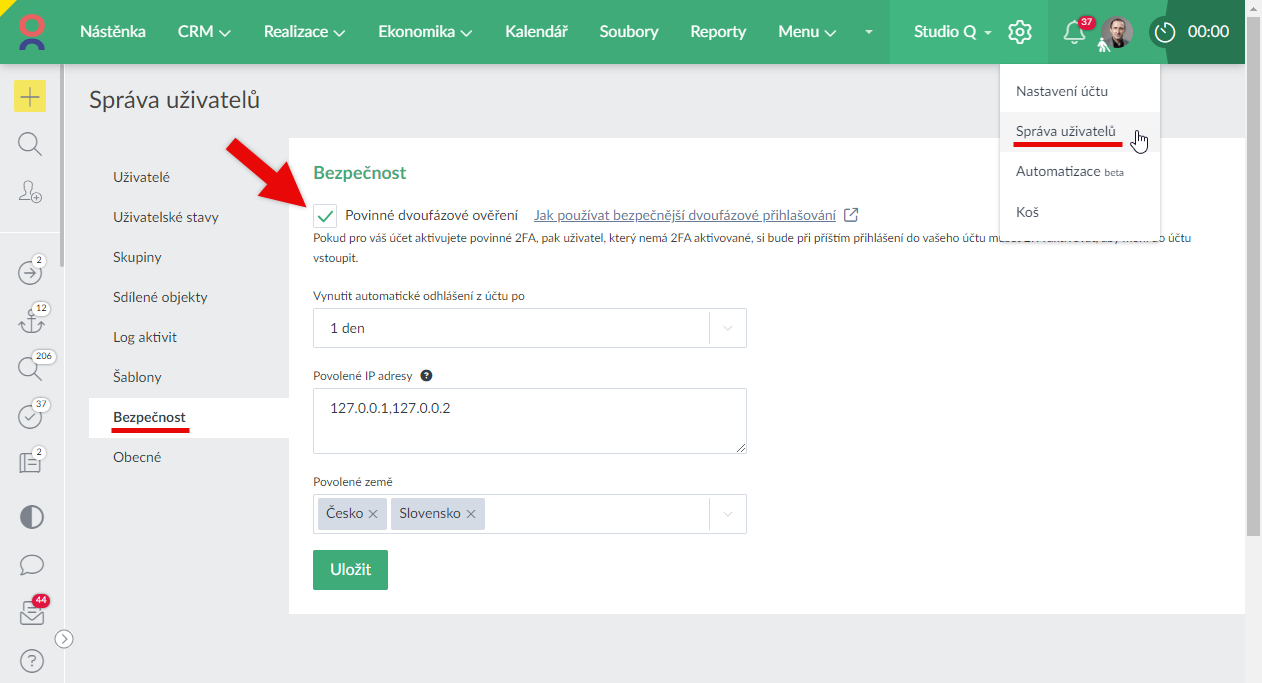The image size is (1262, 683).
Task: Click the mail icon with 44 badge
Action: point(31,615)
